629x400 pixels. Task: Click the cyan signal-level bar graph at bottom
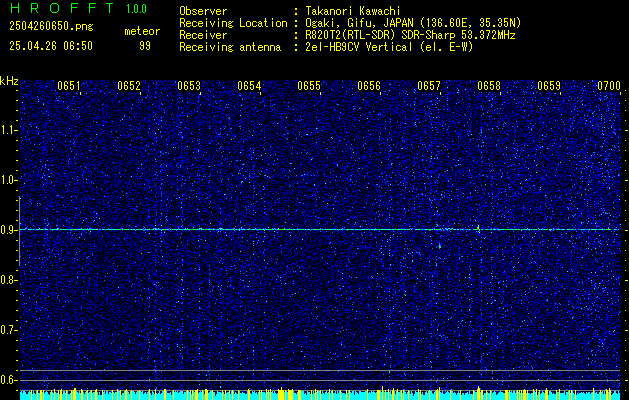(x=320, y=394)
